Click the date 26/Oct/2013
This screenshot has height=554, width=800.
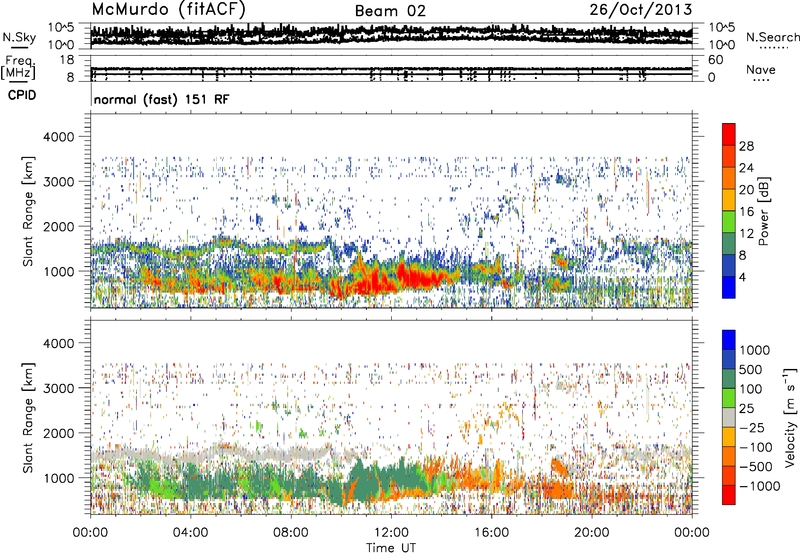click(641, 10)
